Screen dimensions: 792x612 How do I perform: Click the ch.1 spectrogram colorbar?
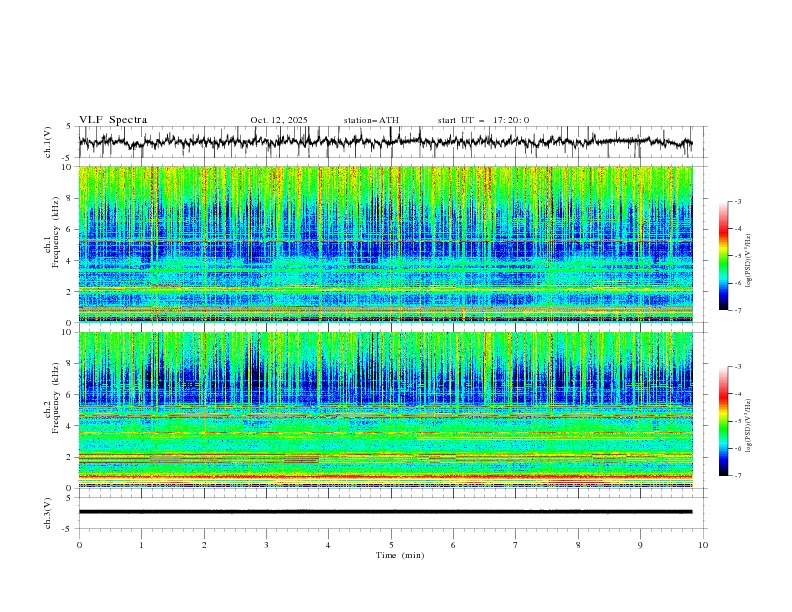pos(723,256)
